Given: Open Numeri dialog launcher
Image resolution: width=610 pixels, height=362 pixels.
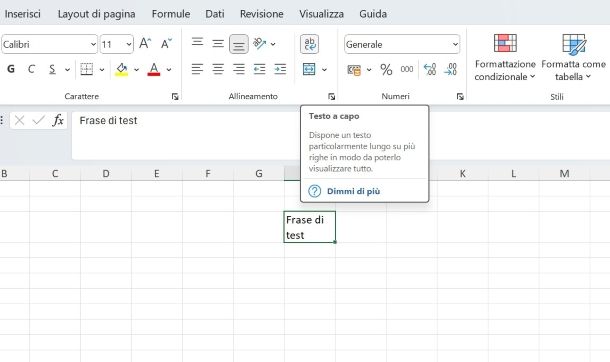Looking at the screenshot, I should 460,96.
